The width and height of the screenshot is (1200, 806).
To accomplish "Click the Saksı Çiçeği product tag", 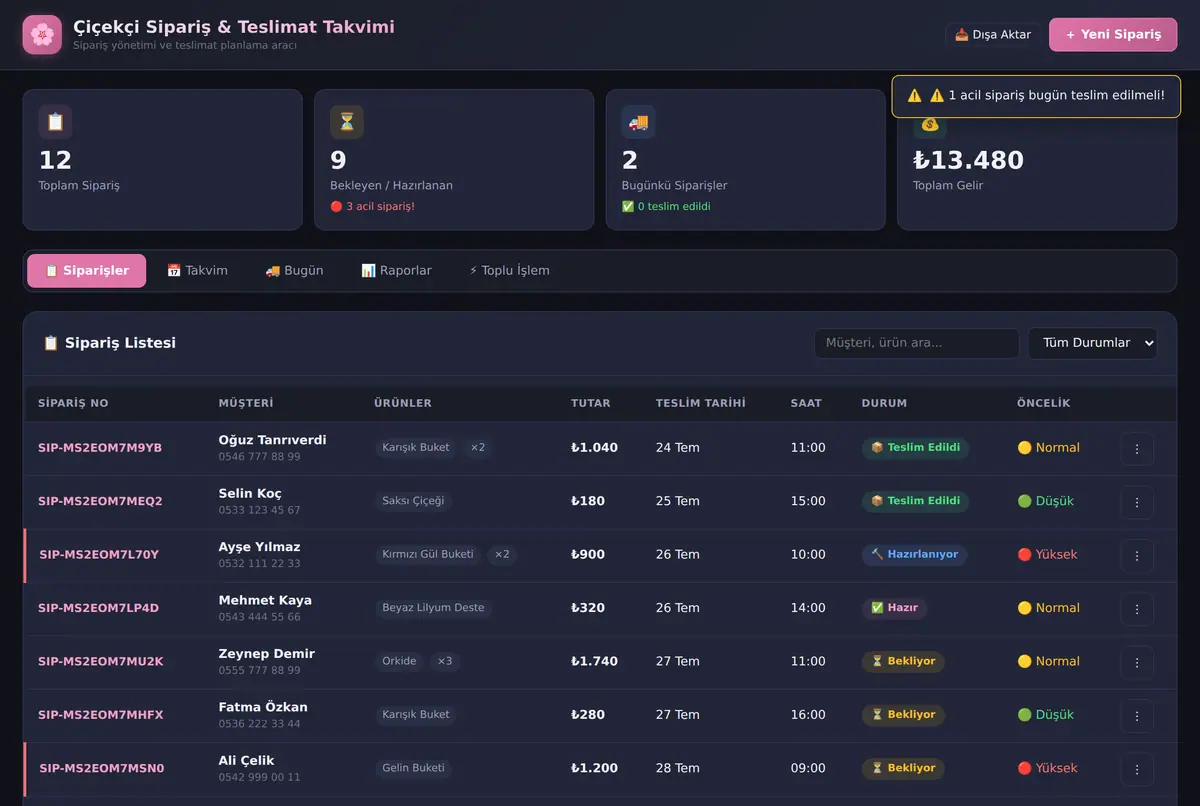I will tap(413, 501).
